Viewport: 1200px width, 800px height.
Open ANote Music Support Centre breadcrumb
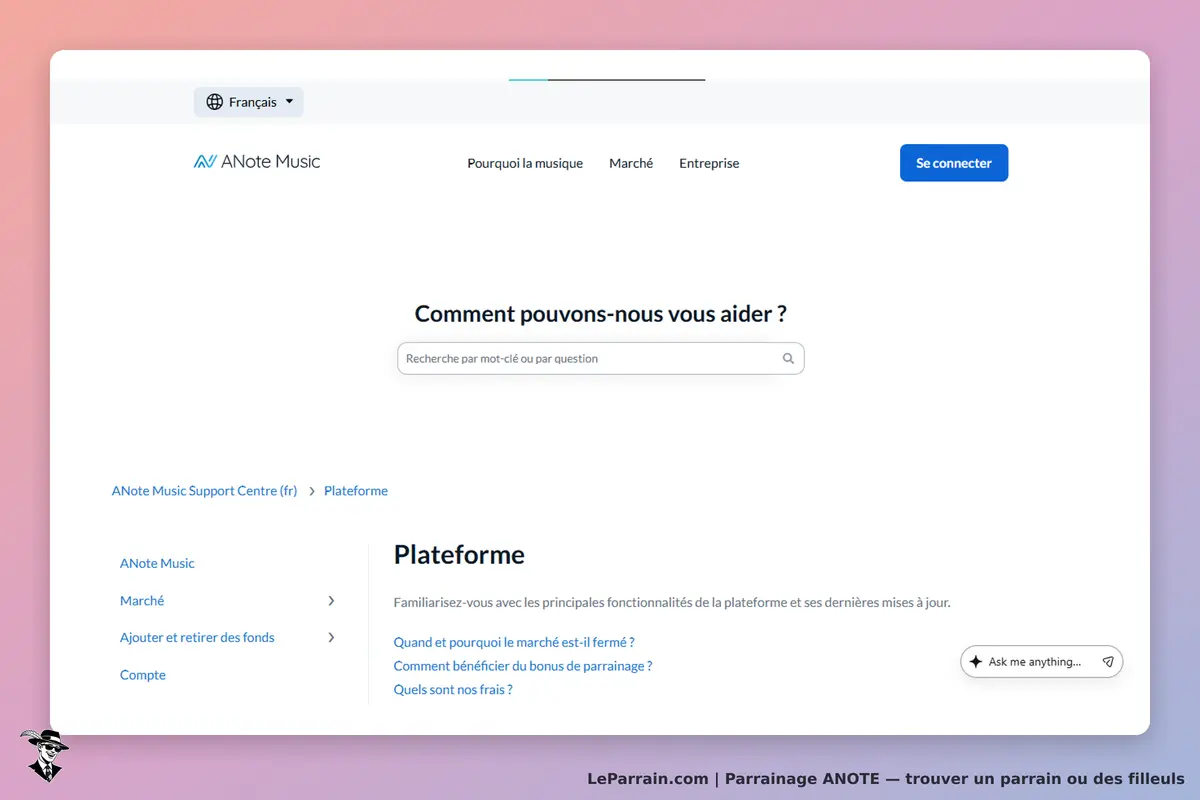(204, 491)
